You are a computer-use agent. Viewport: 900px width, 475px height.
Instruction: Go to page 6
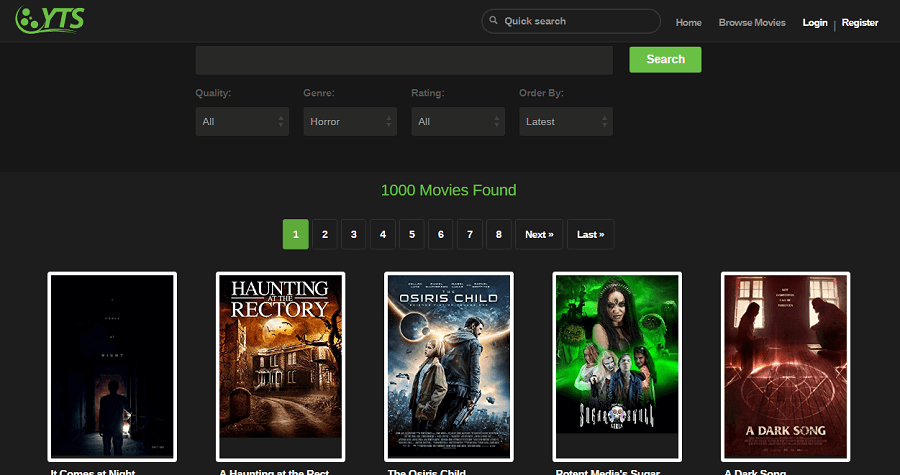coord(441,234)
